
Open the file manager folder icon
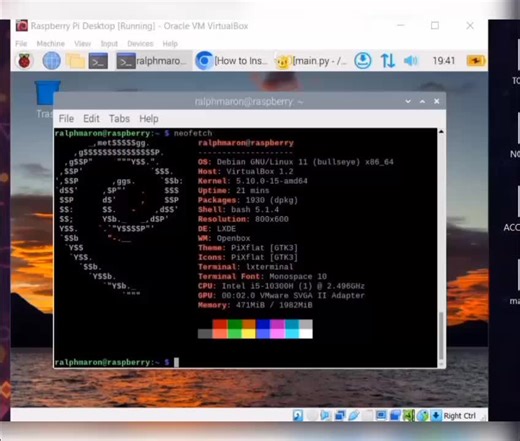[75, 61]
